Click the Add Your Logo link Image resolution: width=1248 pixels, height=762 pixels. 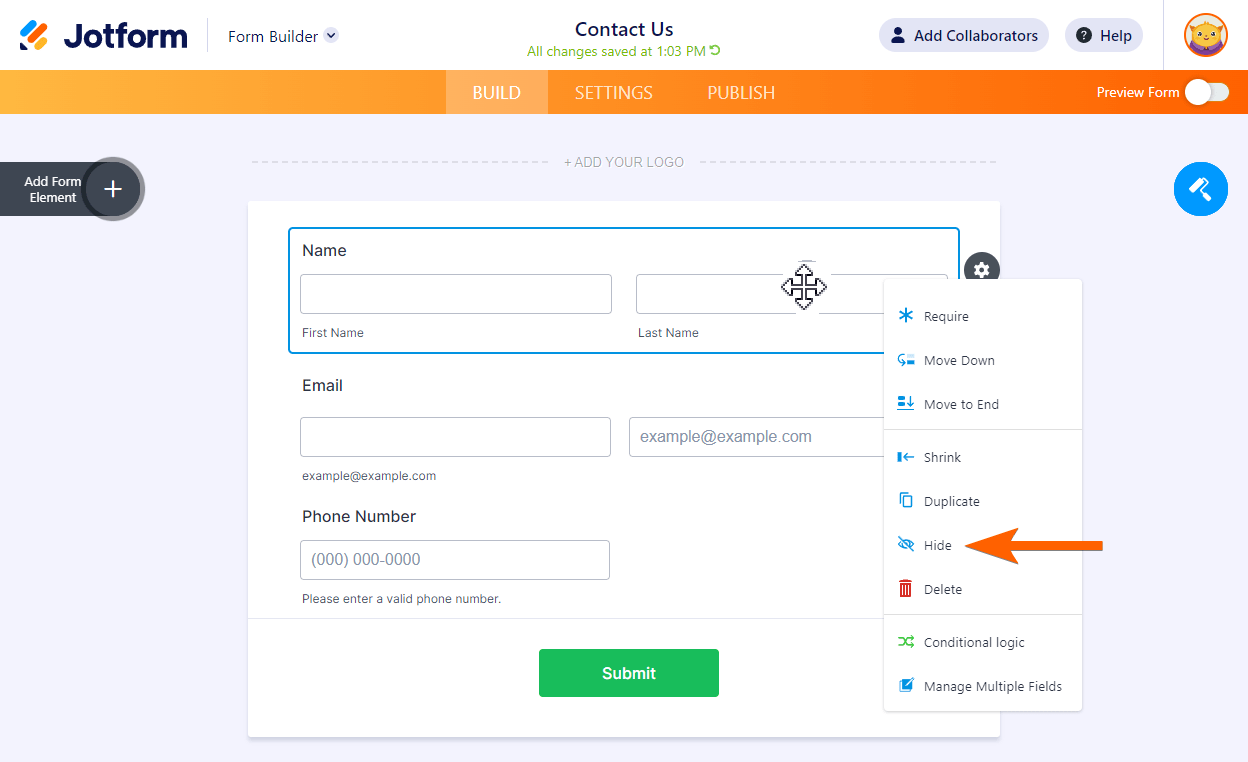click(624, 162)
